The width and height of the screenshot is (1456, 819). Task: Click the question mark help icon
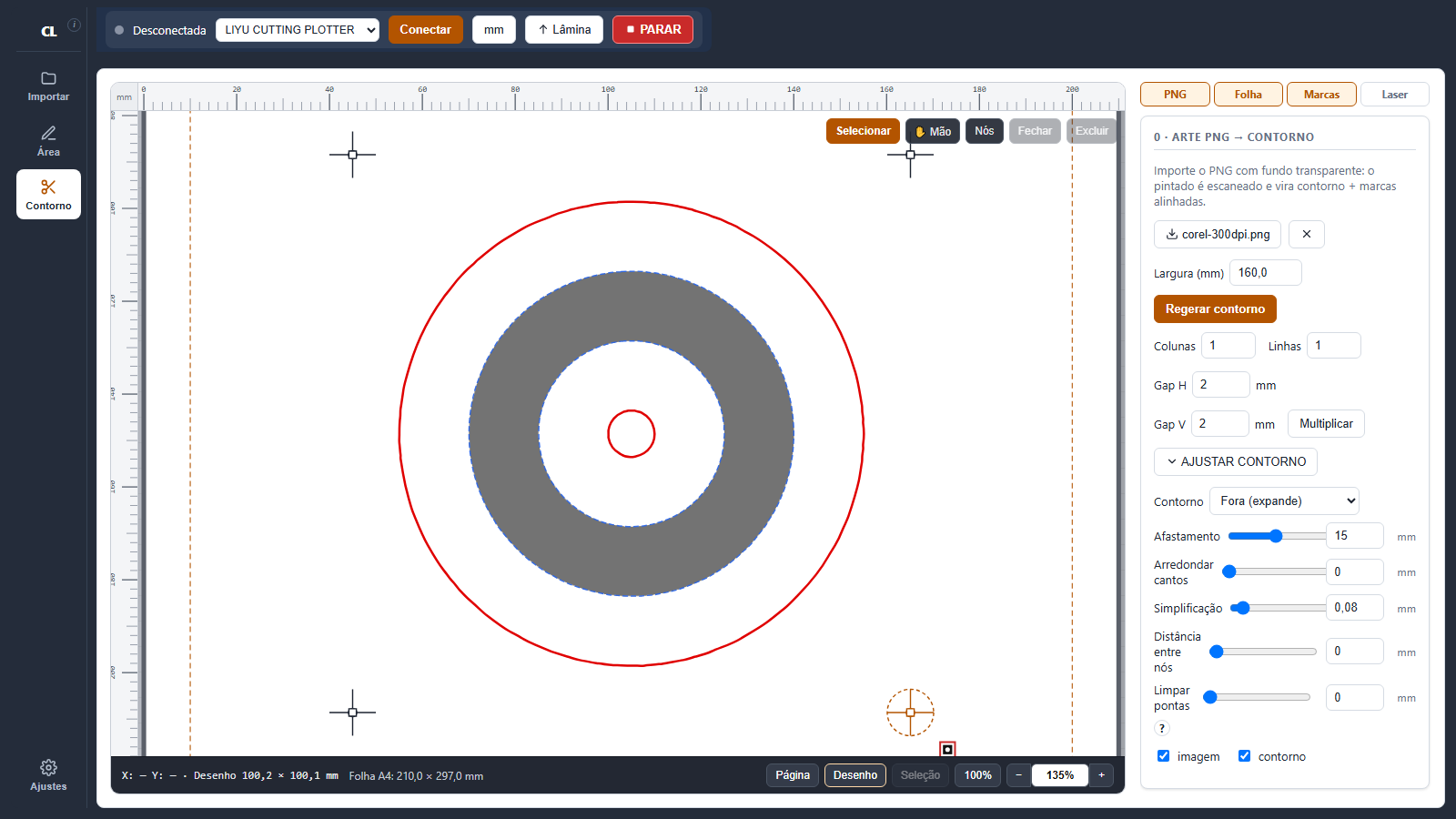coord(1162,728)
